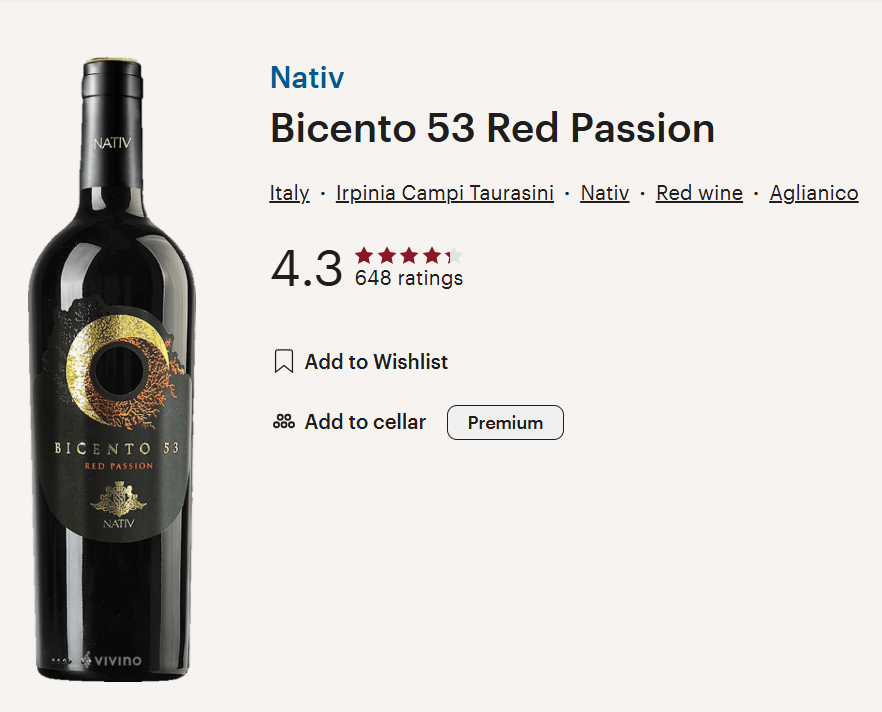Click the bookmark icon beside Add to Wishlist
882x712 pixels.
[284, 361]
